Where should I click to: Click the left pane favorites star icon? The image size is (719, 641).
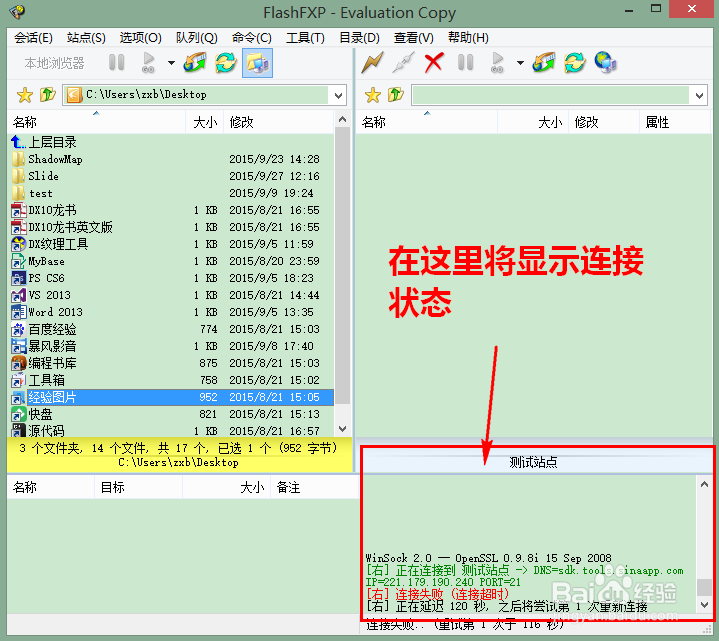coord(25,95)
